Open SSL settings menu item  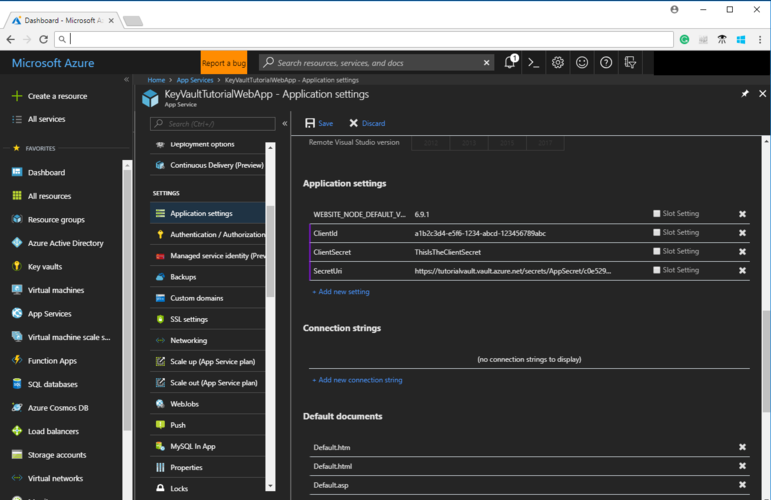pyautogui.click(x=208, y=319)
